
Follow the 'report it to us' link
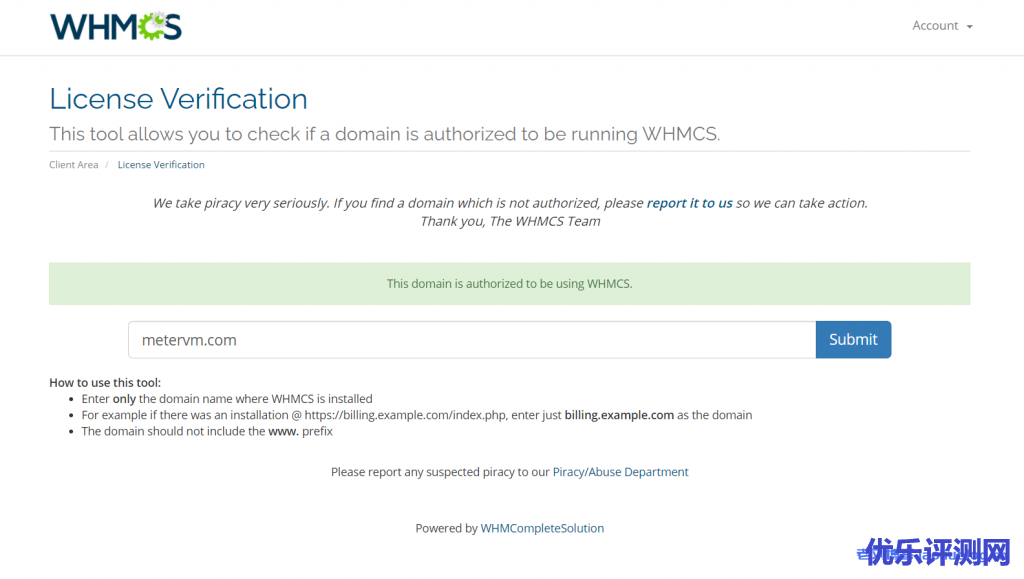click(x=689, y=203)
